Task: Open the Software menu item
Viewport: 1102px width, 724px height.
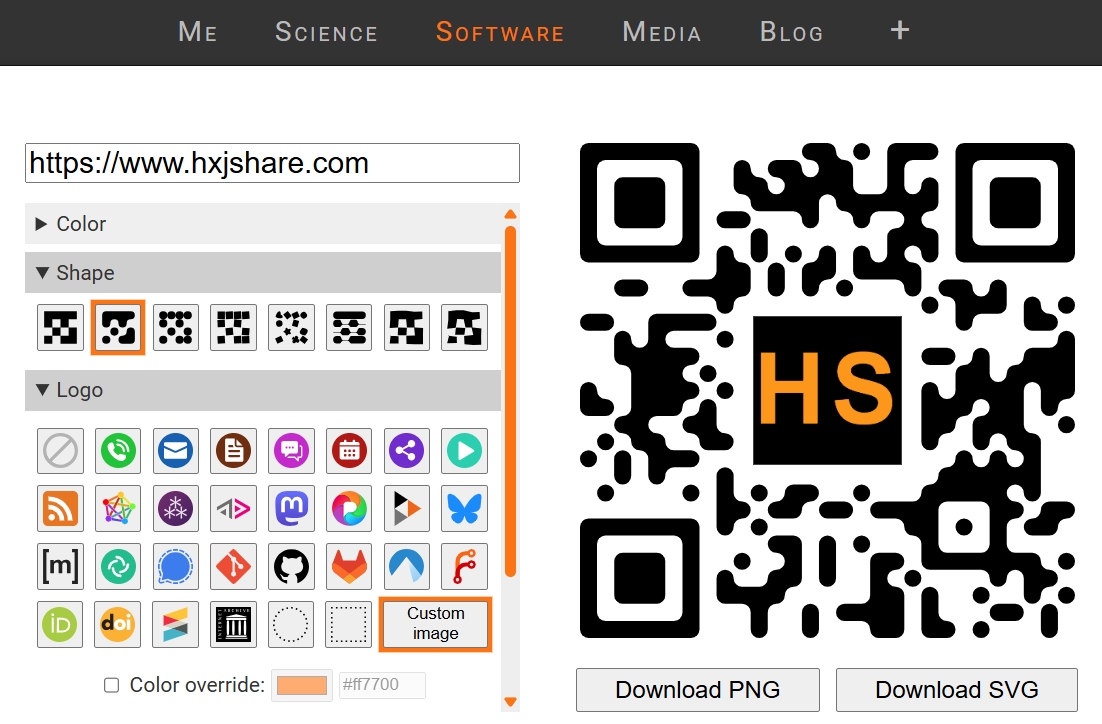Action: (500, 32)
